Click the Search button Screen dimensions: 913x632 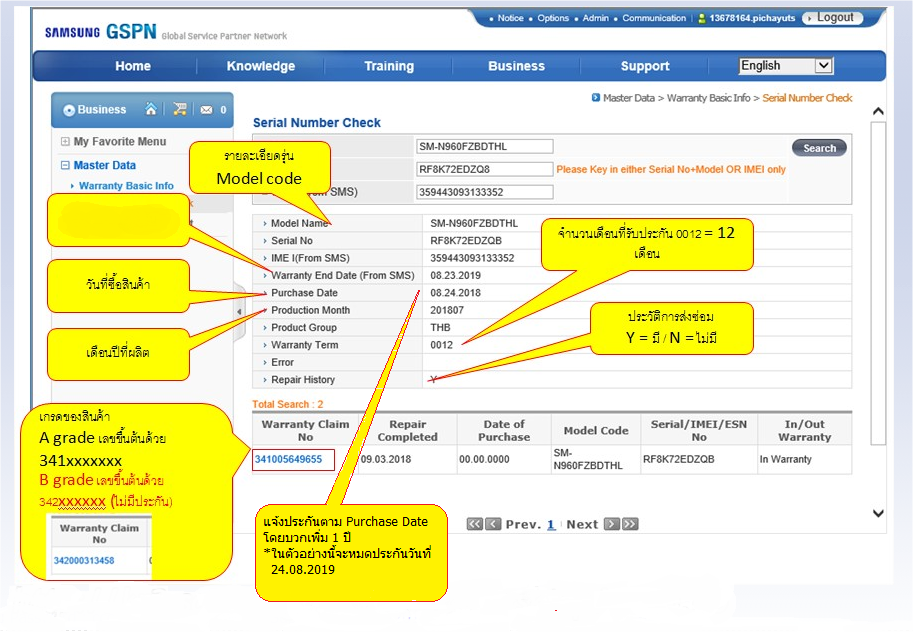pos(819,148)
